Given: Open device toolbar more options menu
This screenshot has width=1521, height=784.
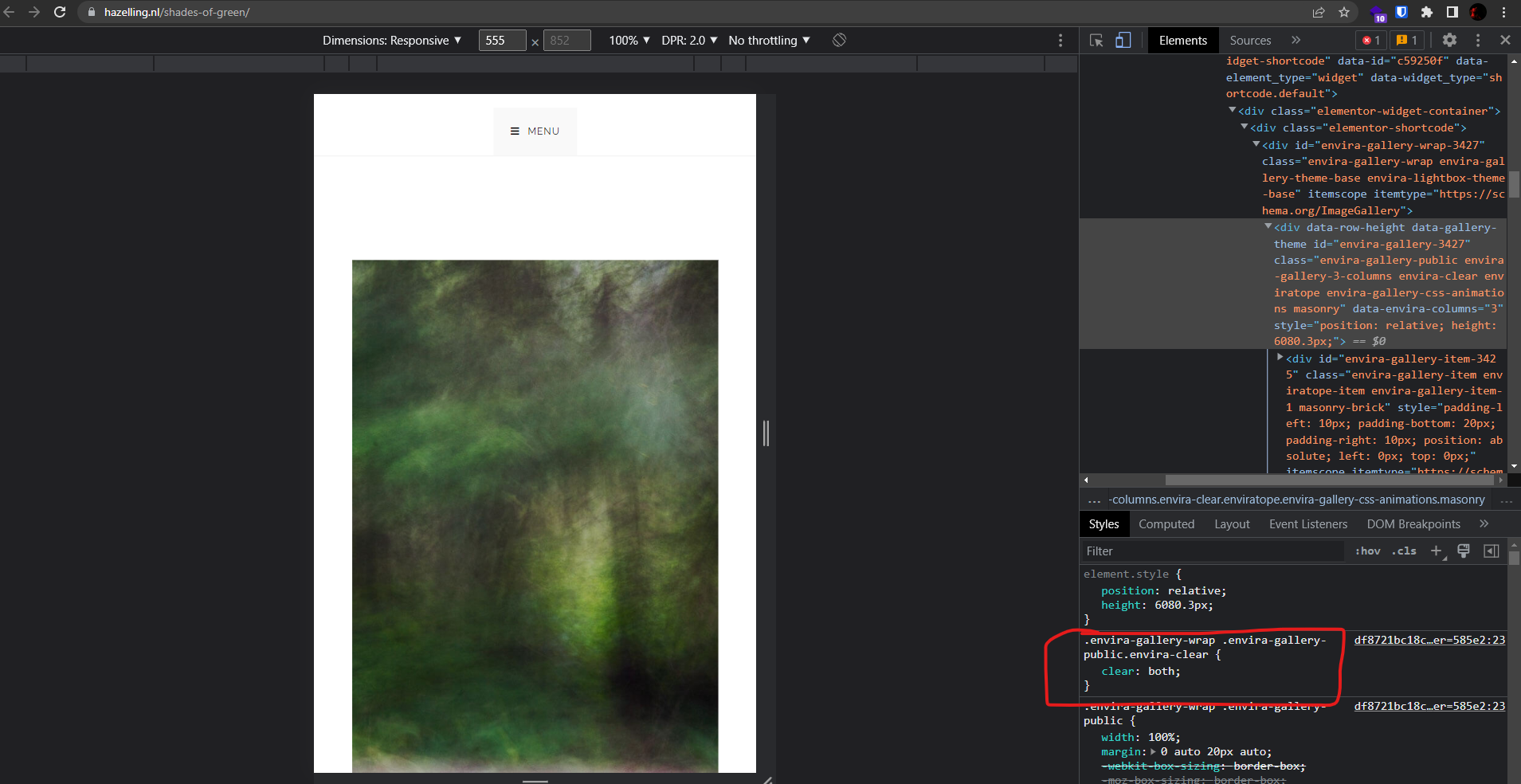Looking at the screenshot, I should 1060,40.
